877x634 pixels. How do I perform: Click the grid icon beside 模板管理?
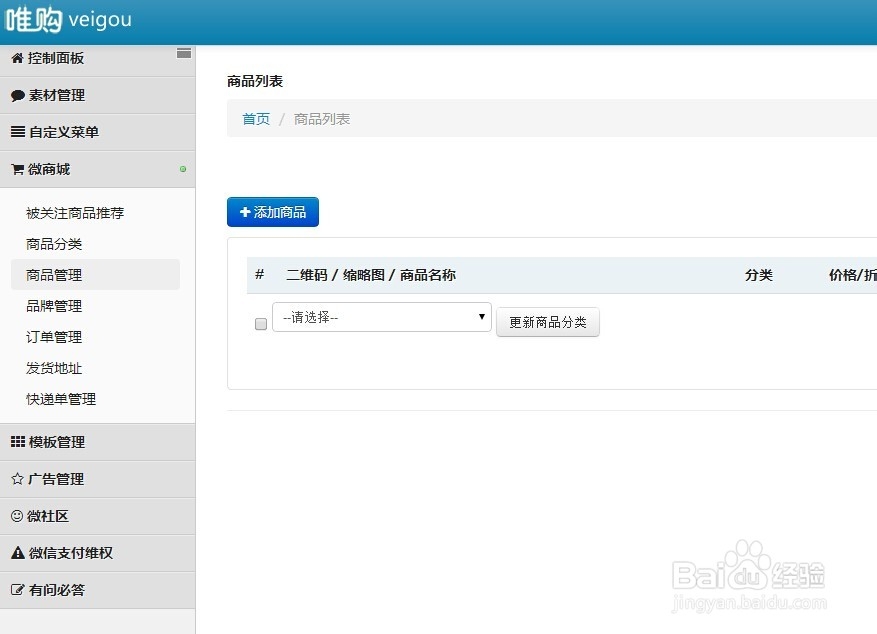pos(18,442)
